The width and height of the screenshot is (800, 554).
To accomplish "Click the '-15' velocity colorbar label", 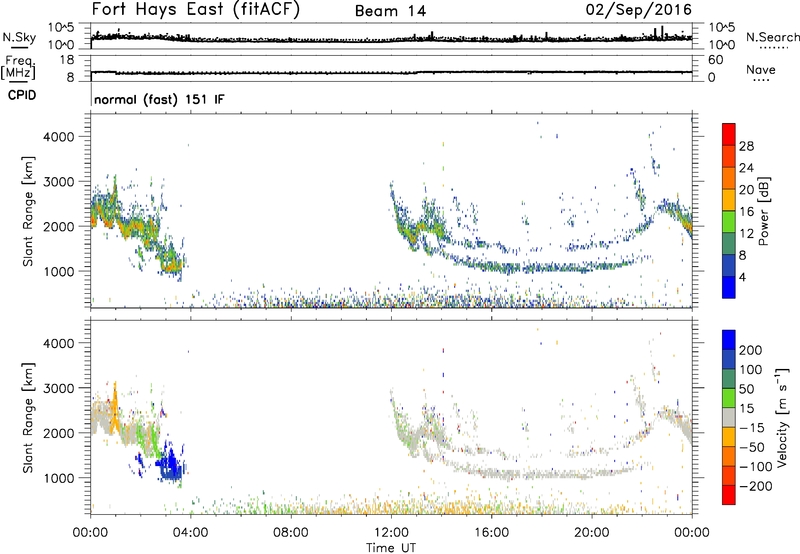I will coord(751,427).
